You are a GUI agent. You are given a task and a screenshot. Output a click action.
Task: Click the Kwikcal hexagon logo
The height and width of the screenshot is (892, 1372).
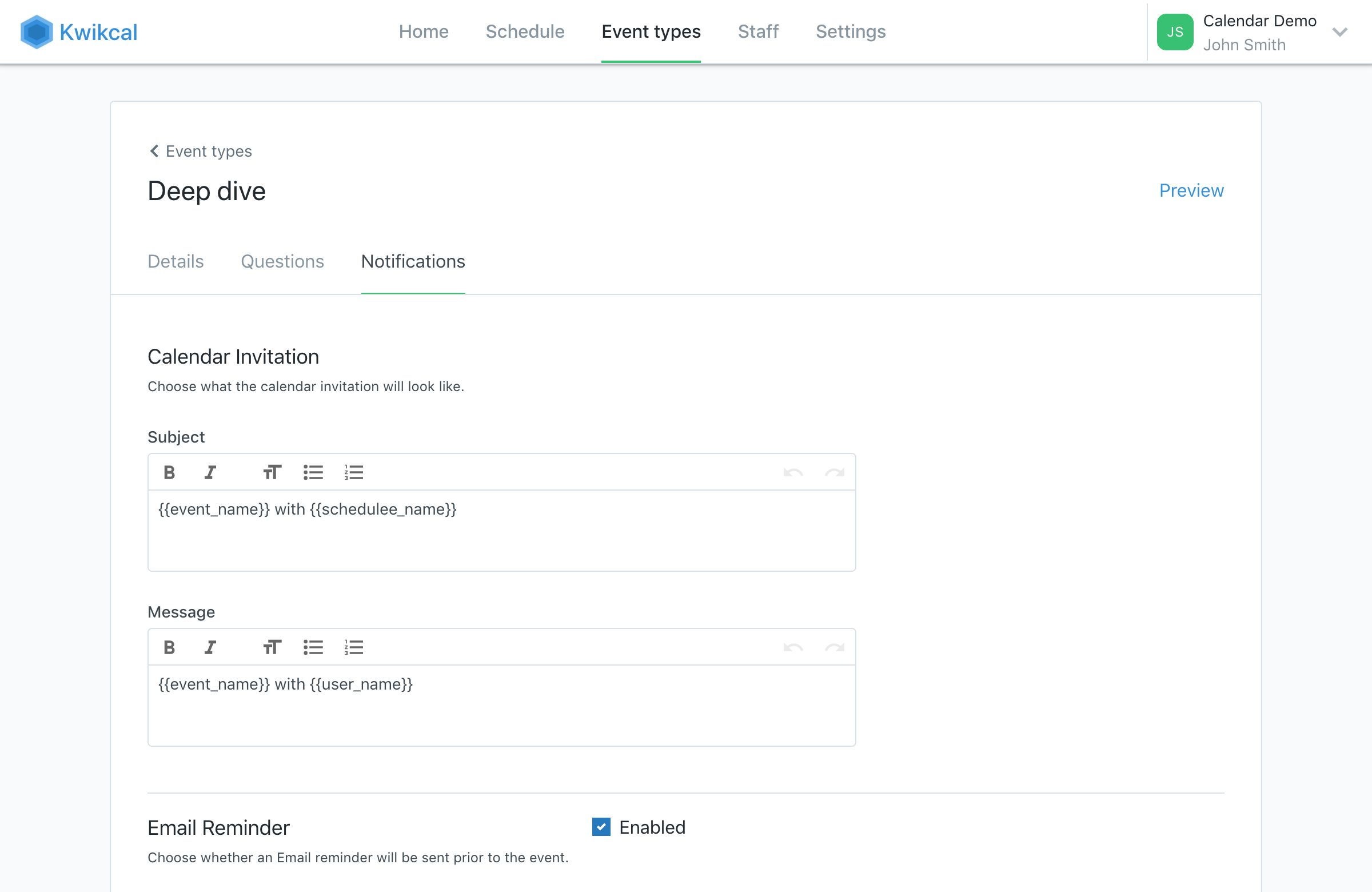37,31
